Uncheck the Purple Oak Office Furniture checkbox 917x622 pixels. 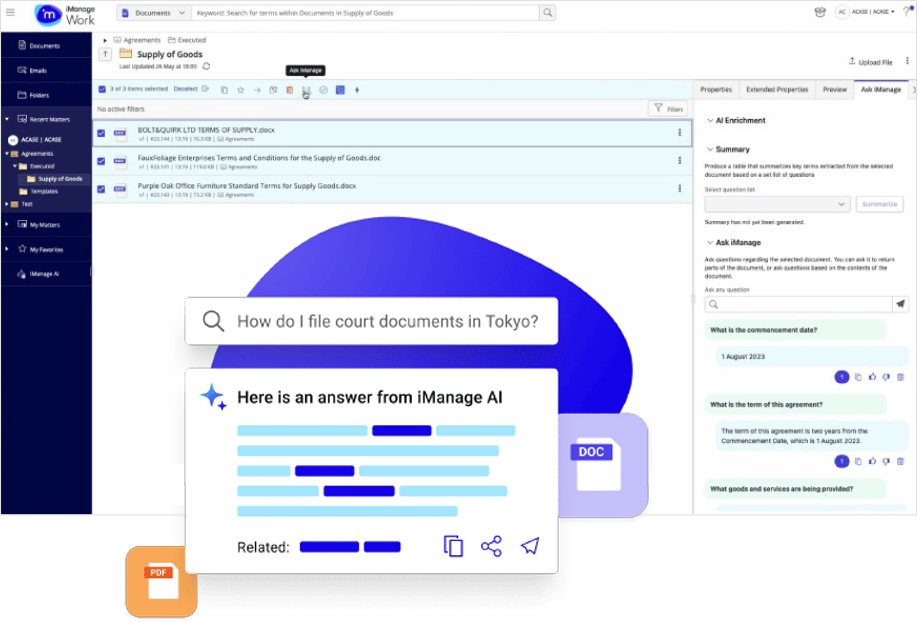click(x=101, y=189)
